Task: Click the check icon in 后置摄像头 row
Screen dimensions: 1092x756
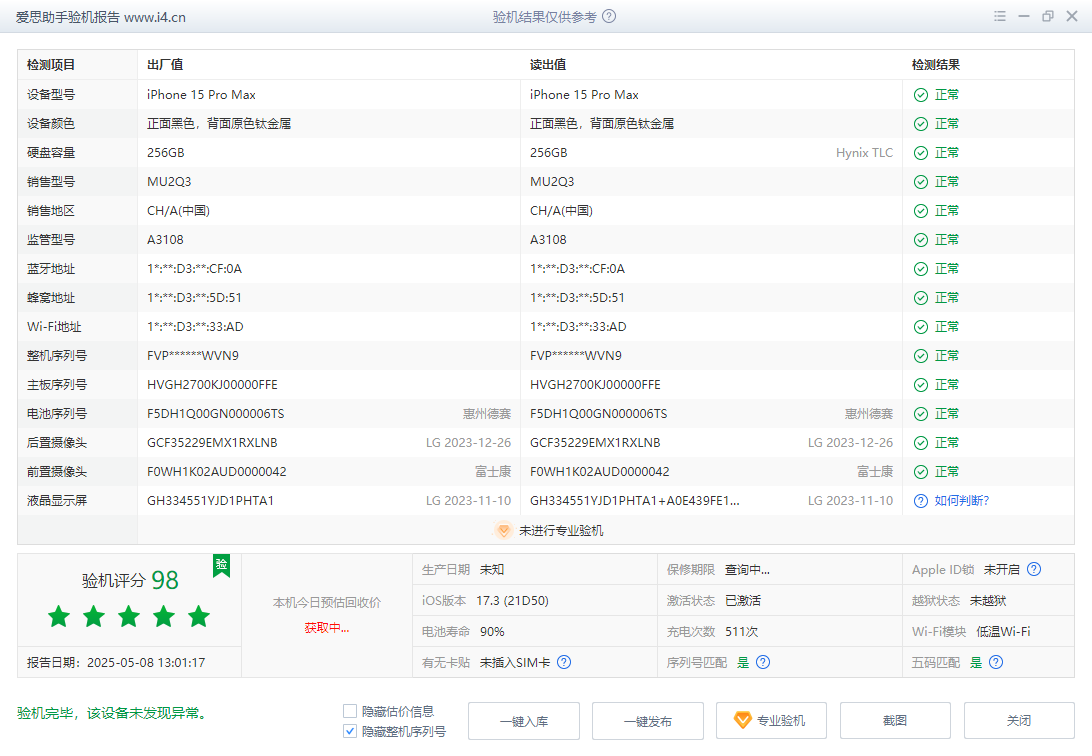Action: [x=921, y=443]
